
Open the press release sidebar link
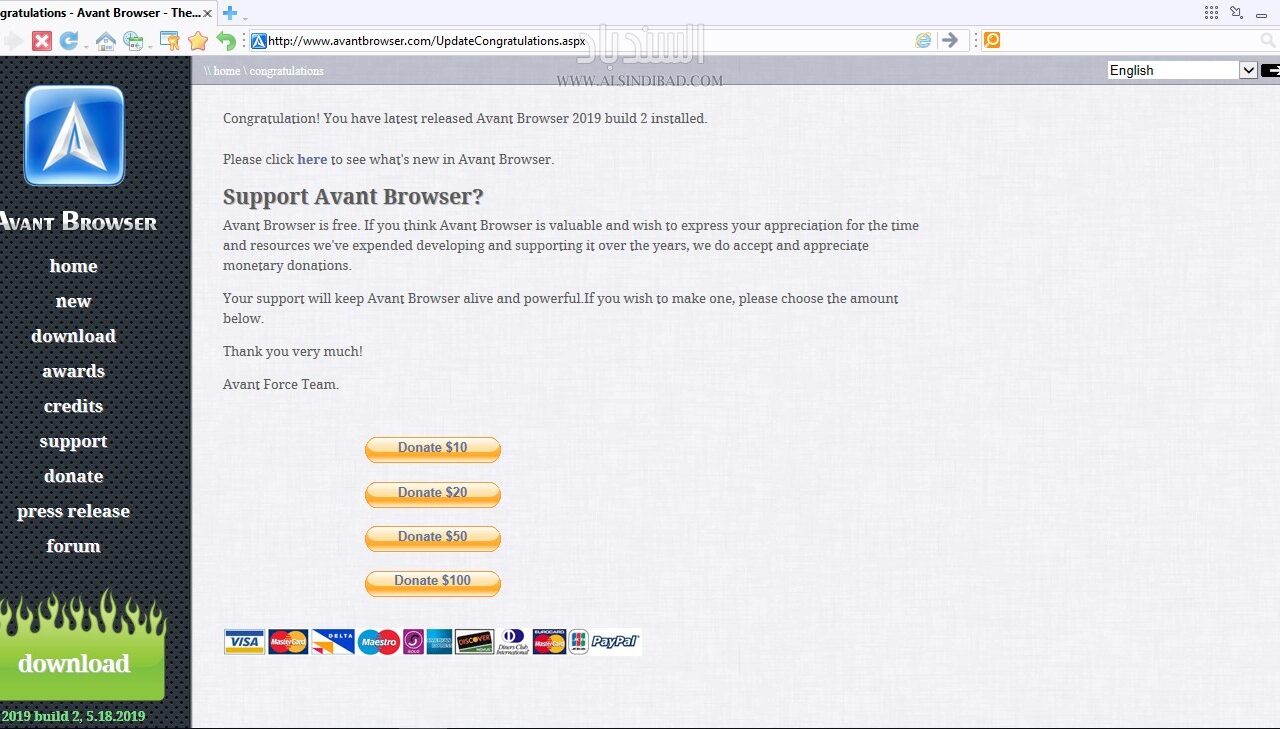[x=74, y=511]
